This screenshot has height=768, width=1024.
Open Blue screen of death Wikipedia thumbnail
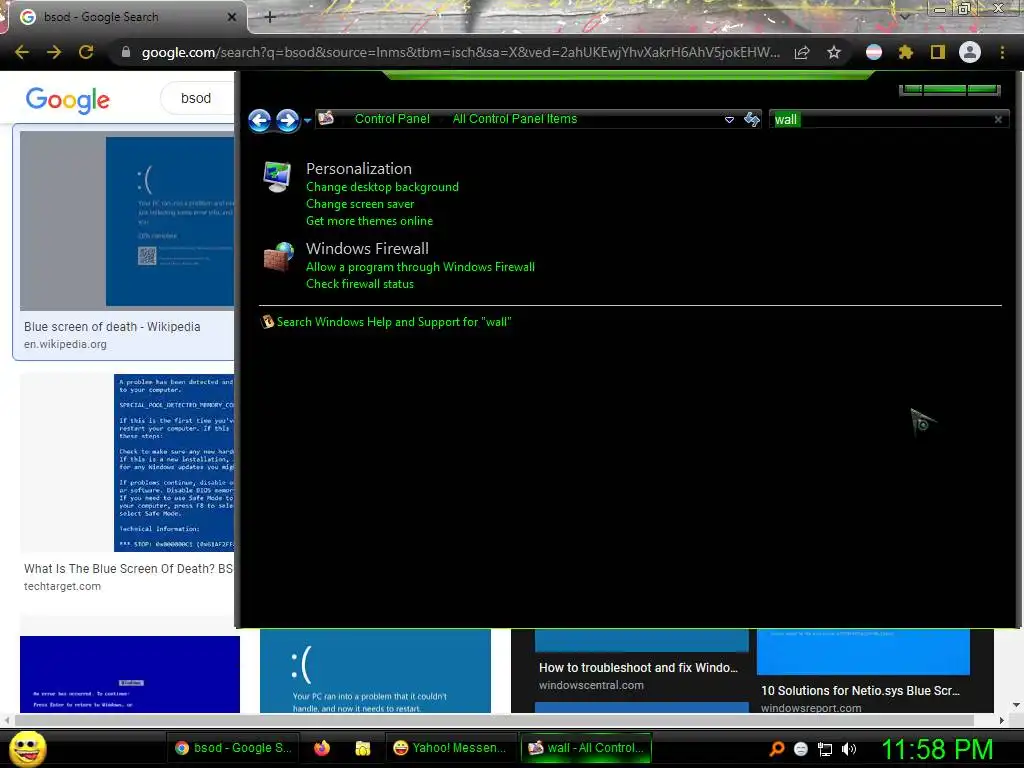coord(127,221)
